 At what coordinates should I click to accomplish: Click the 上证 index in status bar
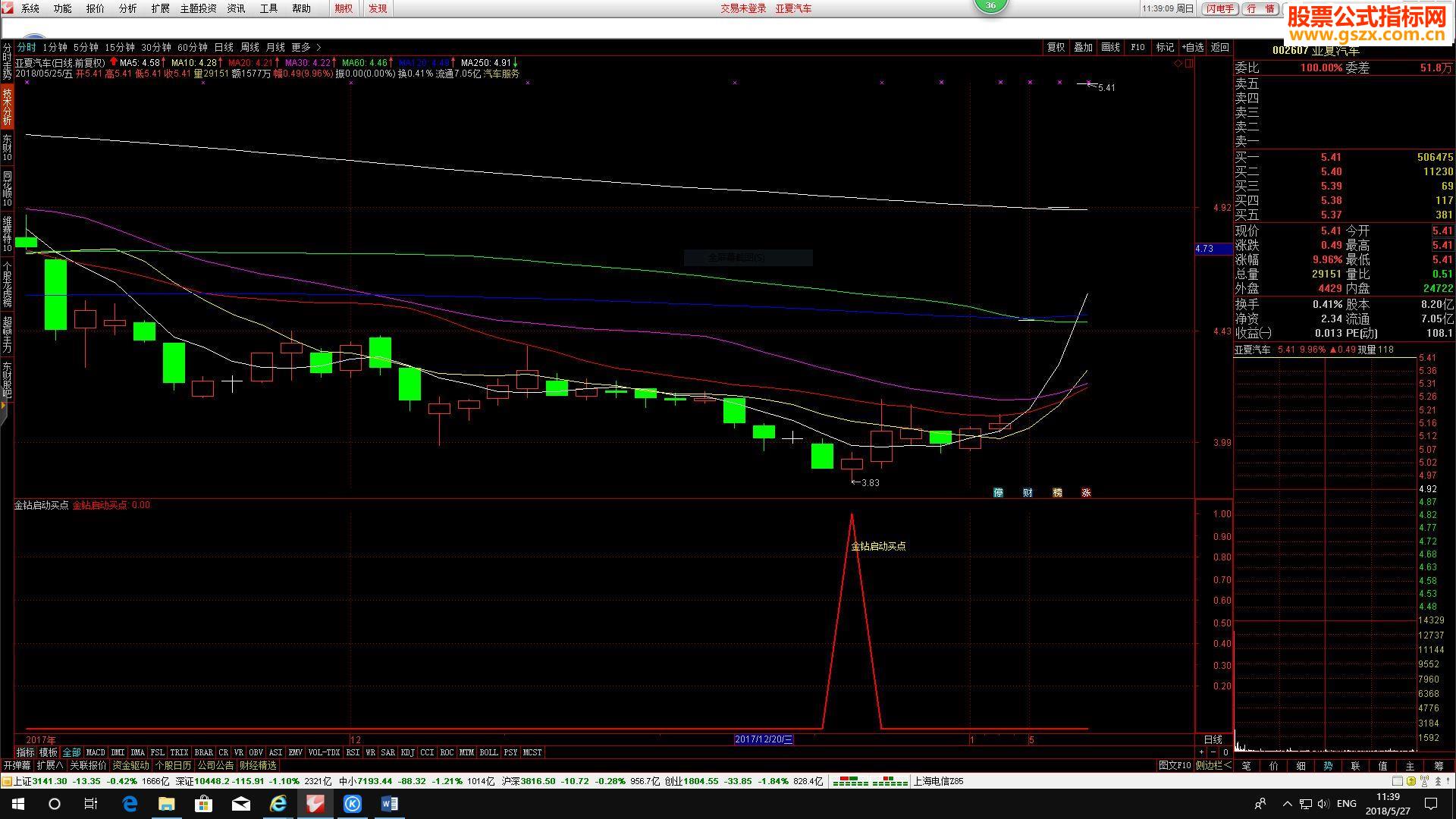pos(23,781)
